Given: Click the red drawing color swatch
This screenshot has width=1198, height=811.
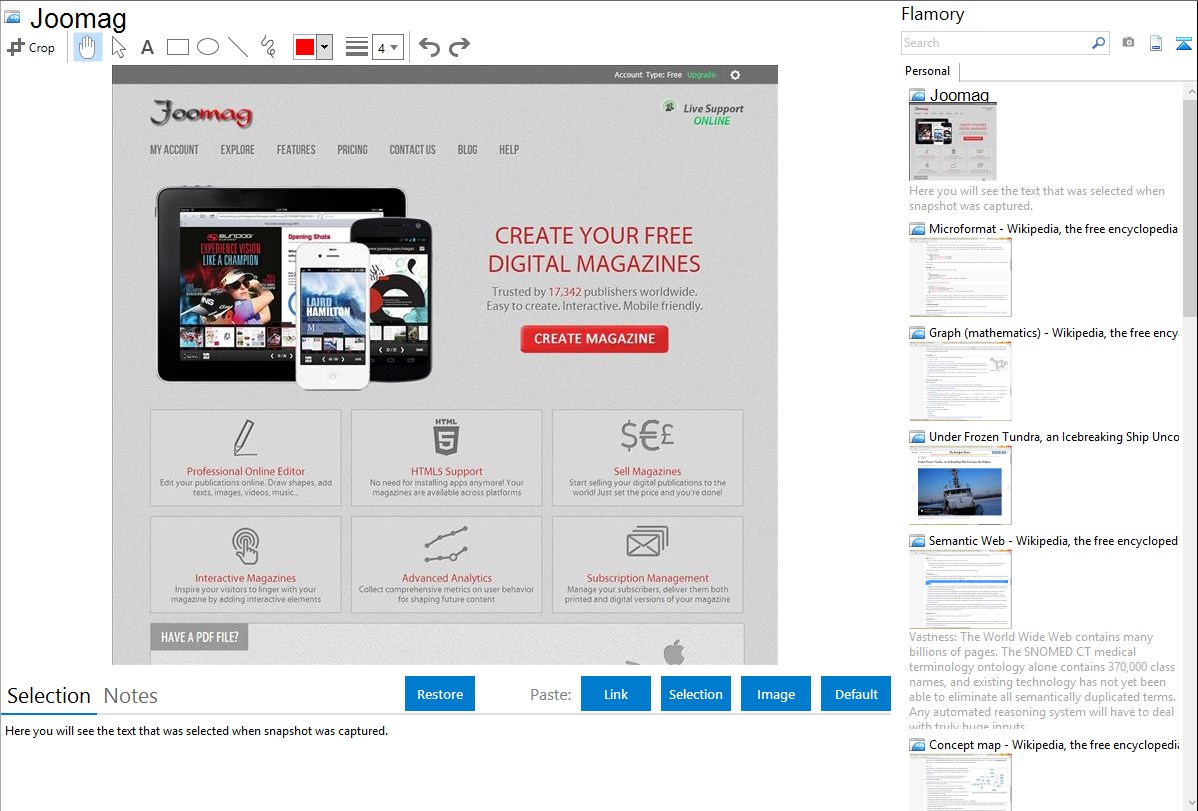Looking at the screenshot, I should tap(305, 47).
